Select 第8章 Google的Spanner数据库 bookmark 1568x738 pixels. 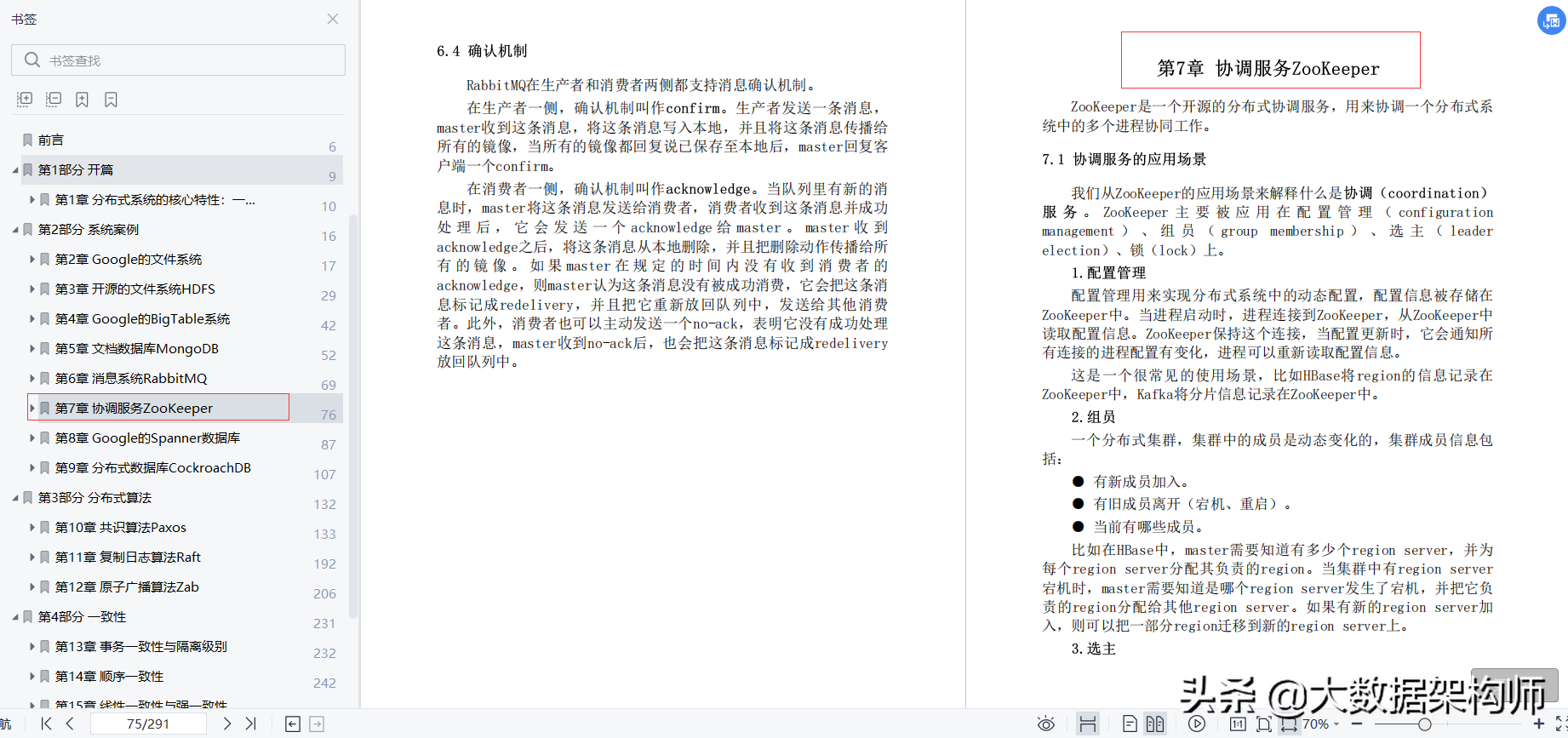tap(147, 438)
